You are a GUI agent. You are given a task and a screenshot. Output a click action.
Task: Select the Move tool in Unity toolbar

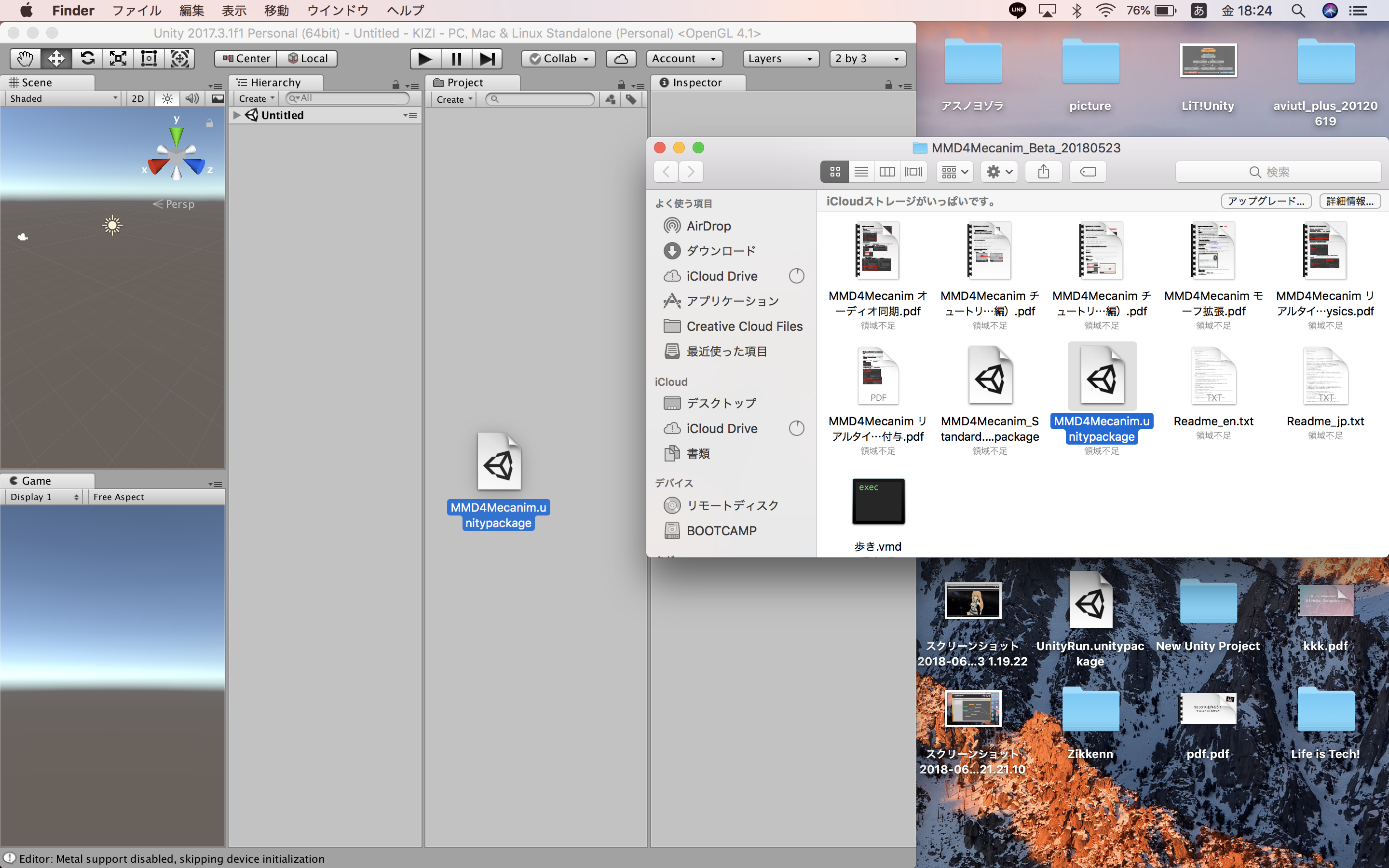coord(56,58)
